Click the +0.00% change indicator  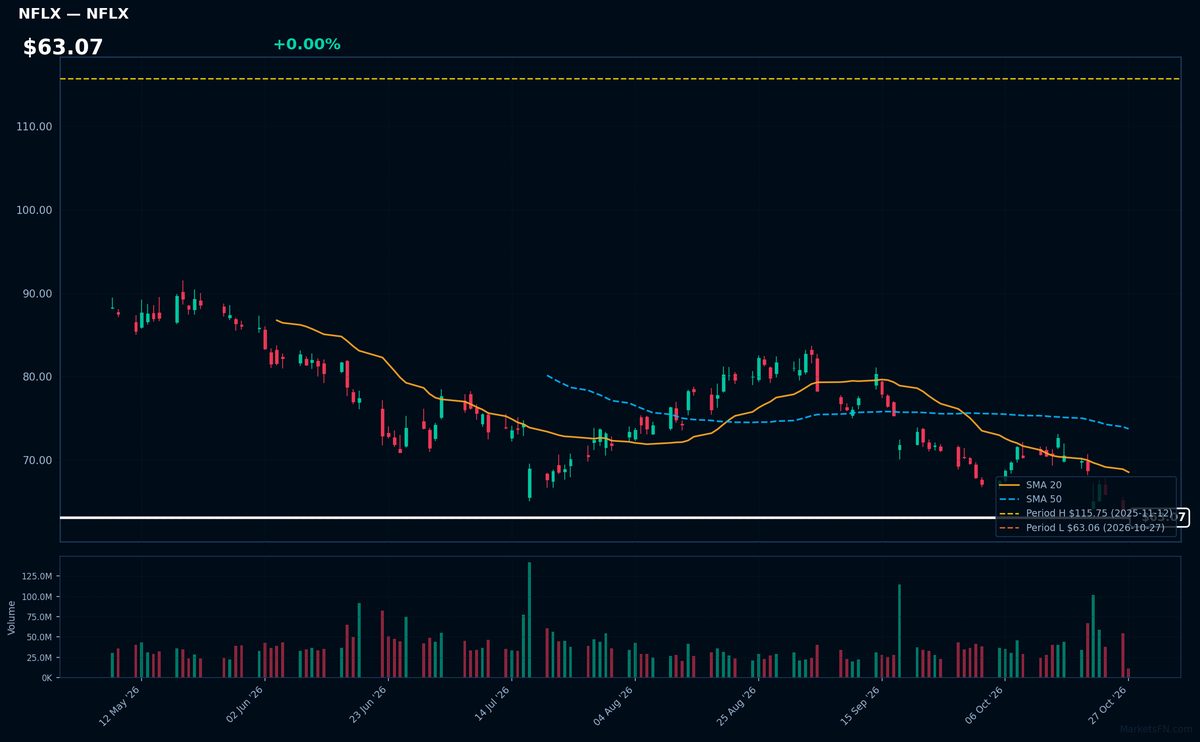point(306,44)
